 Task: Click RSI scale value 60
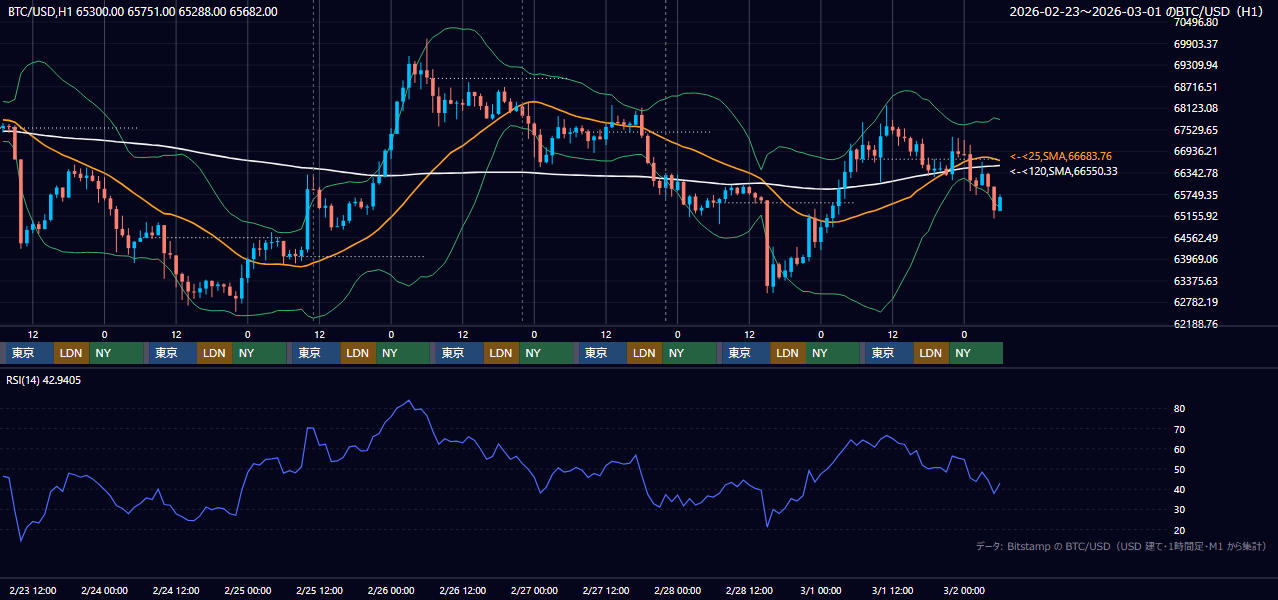(1179, 449)
